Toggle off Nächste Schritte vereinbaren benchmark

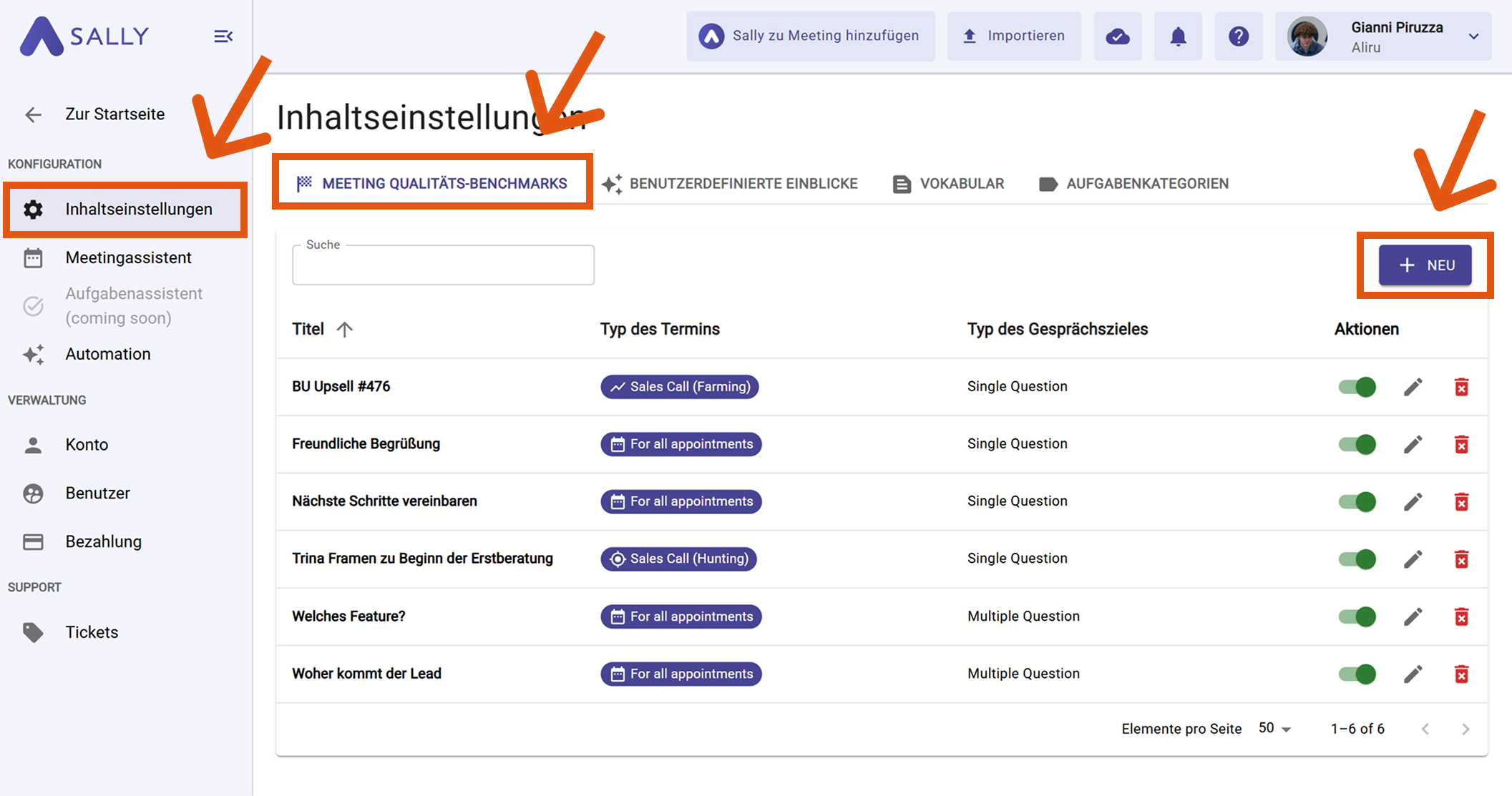point(1357,501)
